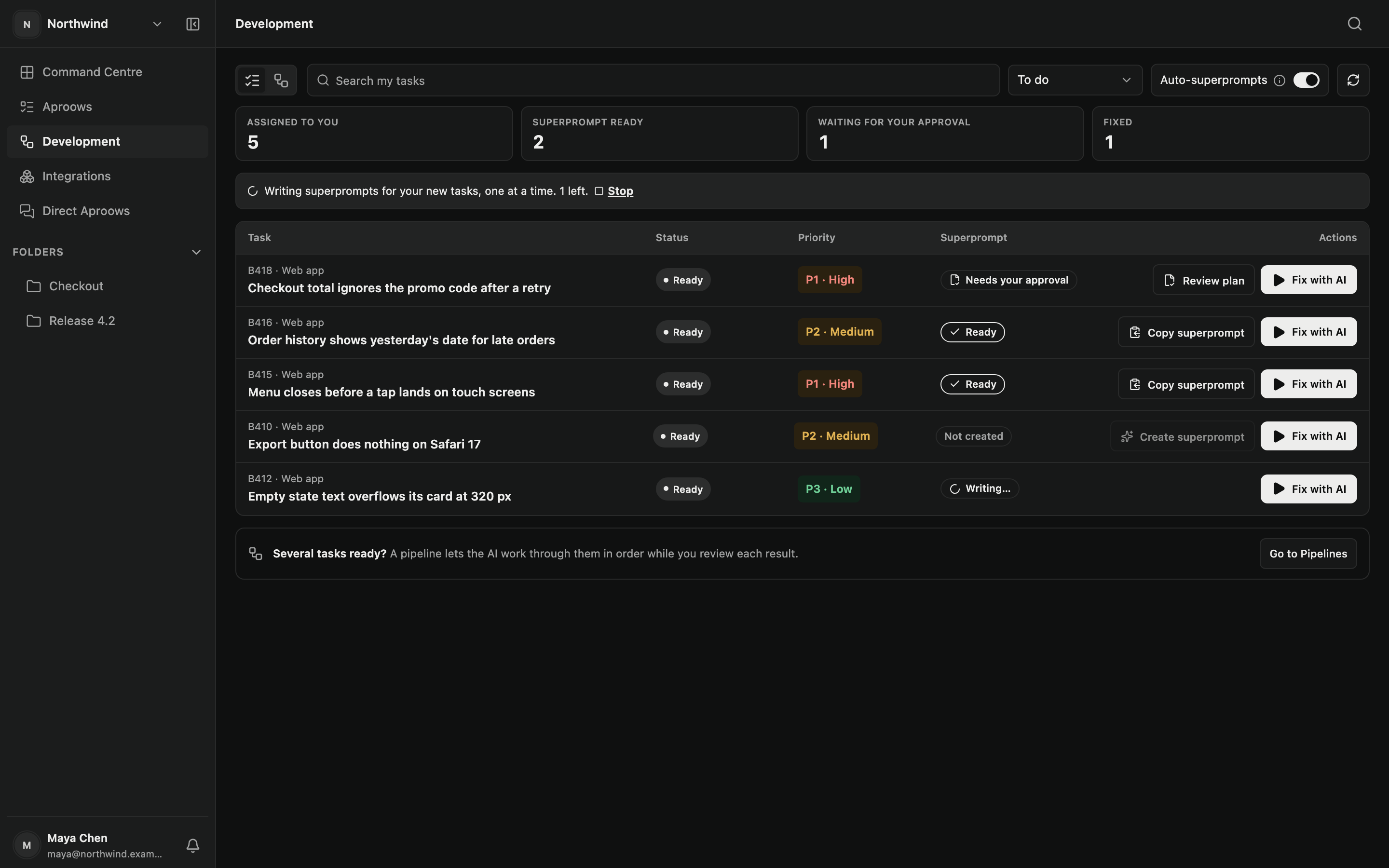Open task Export button does nothing on Safari 17
1389x868 pixels.
pos(364,444)
